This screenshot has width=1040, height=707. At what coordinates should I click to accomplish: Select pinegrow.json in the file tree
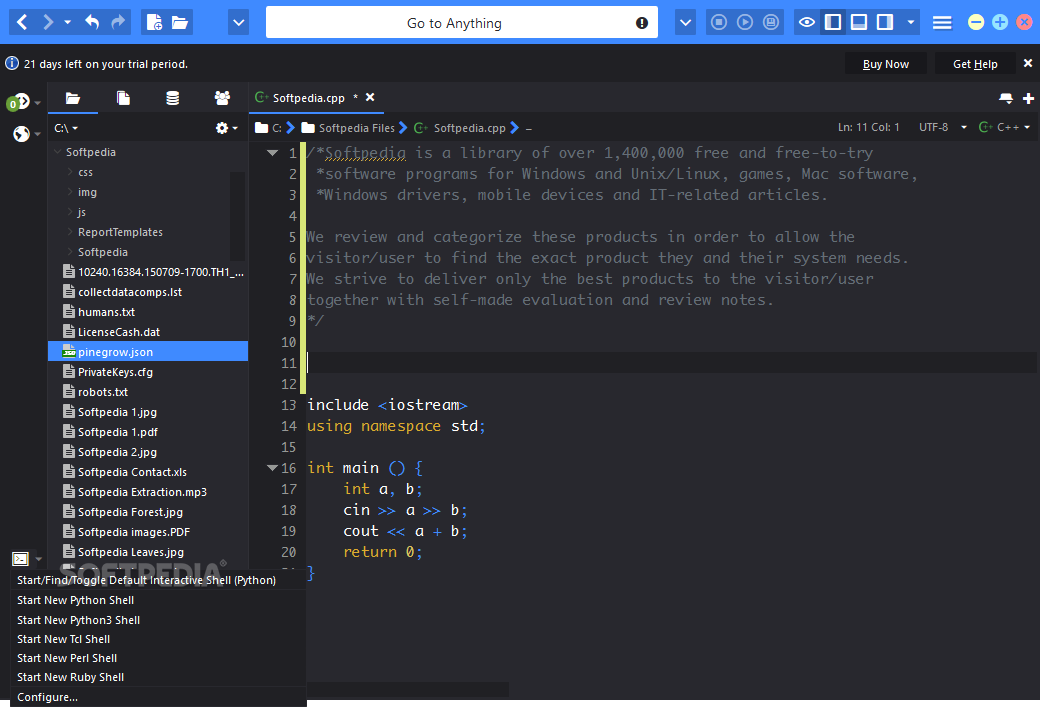coord(148,352)
